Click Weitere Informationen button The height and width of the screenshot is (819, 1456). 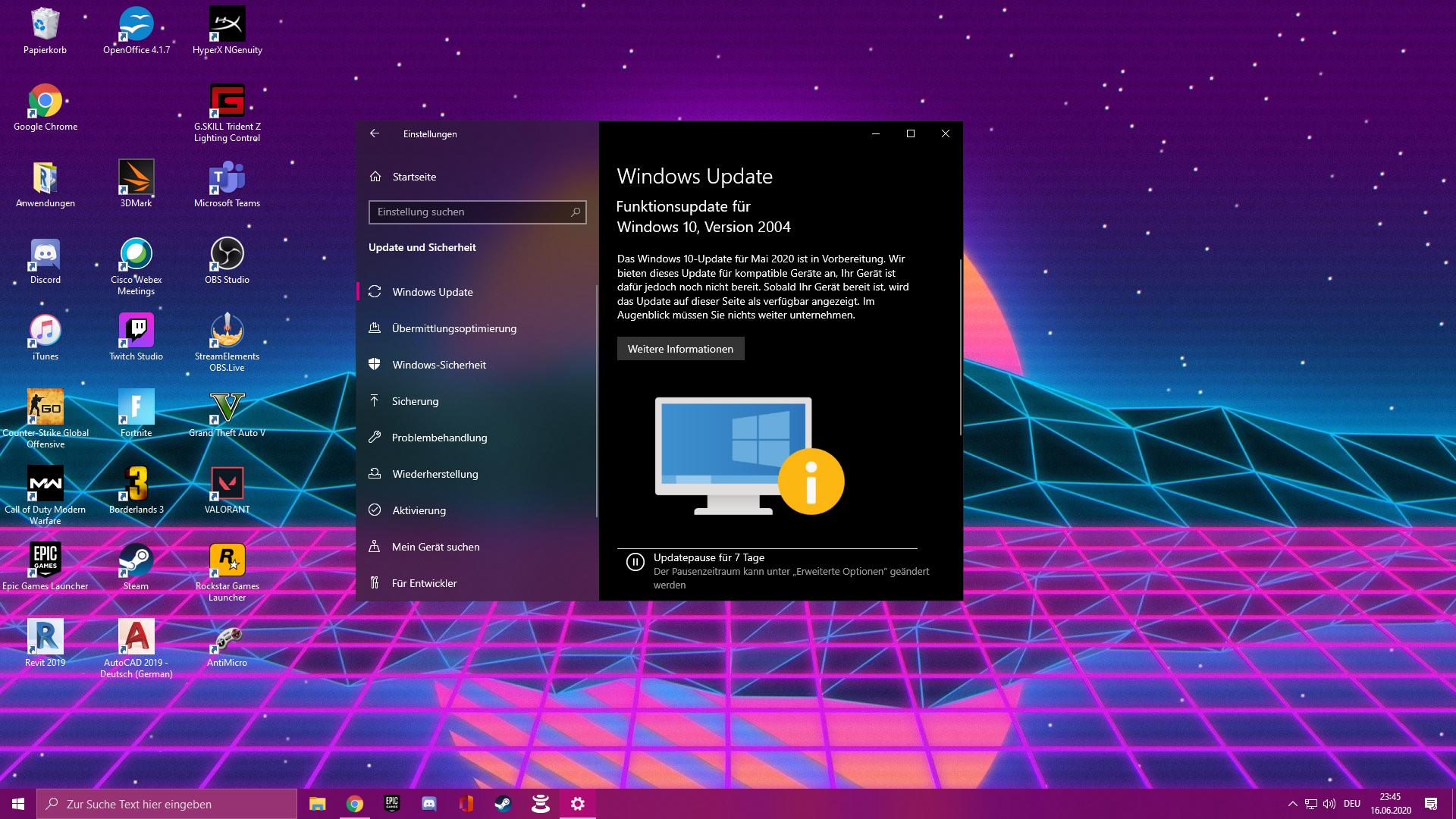pyautogui.click(x=680, y=349)
